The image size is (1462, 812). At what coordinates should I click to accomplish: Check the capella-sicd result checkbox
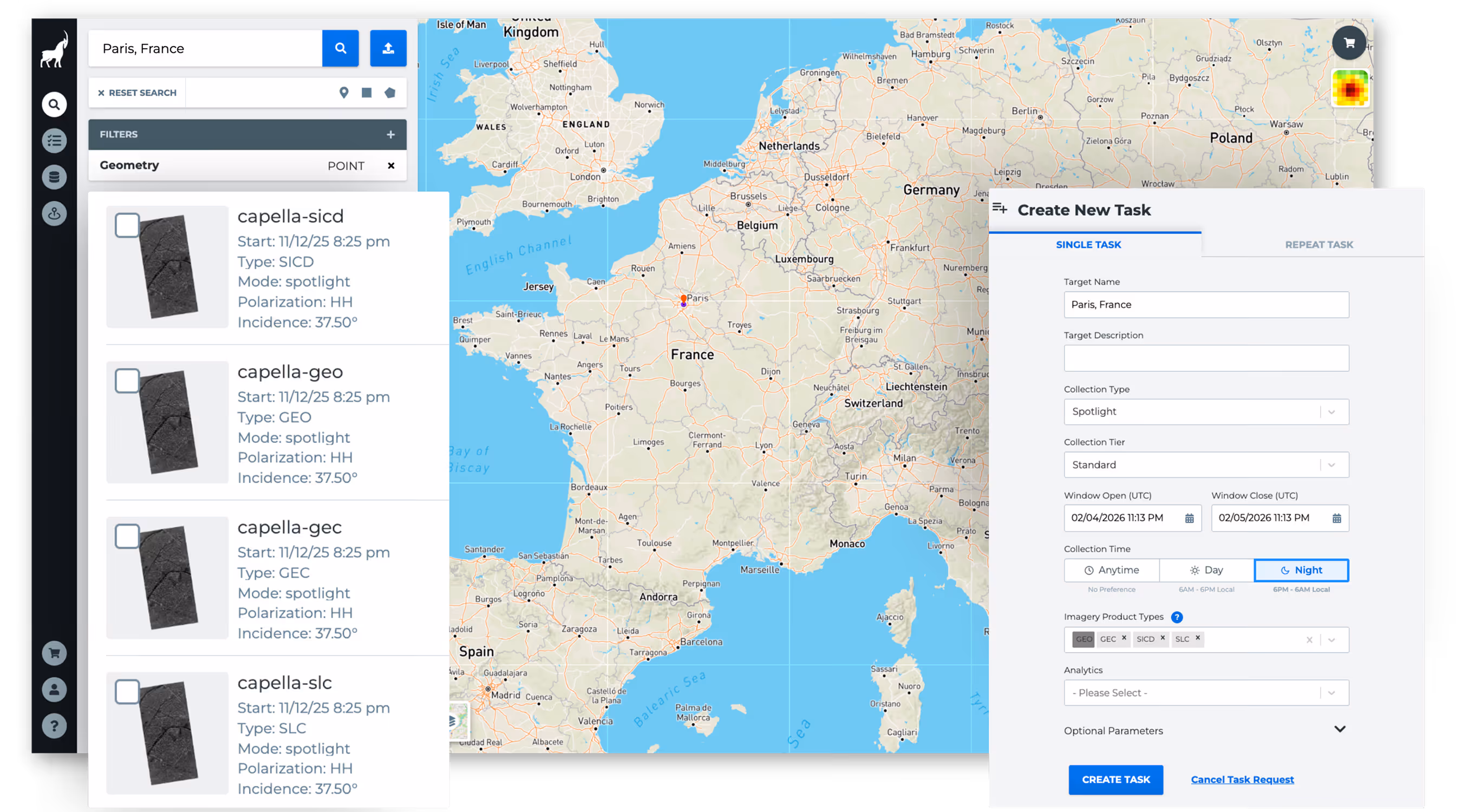127,225
